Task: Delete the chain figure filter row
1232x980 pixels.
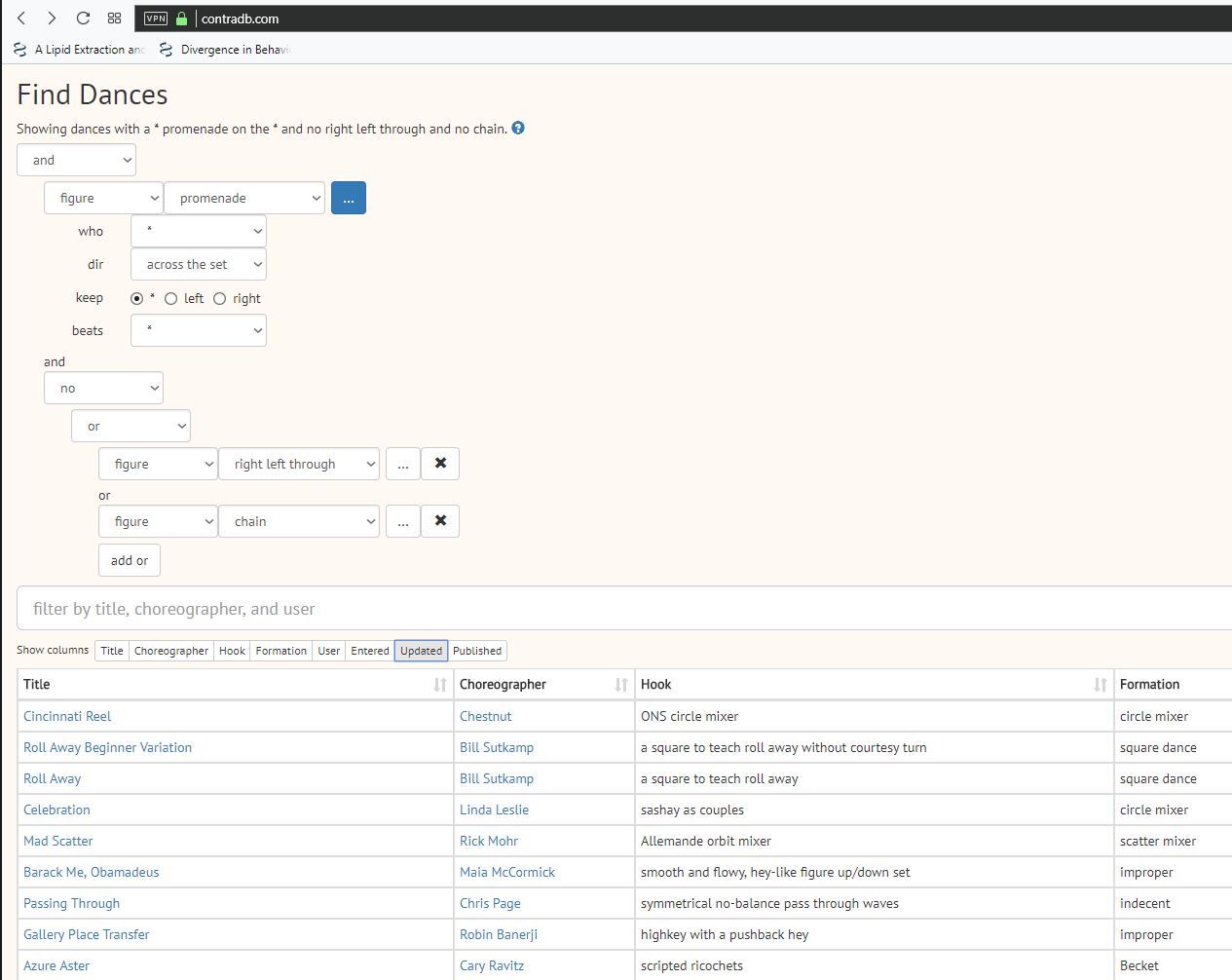Action: coord(440,521)
